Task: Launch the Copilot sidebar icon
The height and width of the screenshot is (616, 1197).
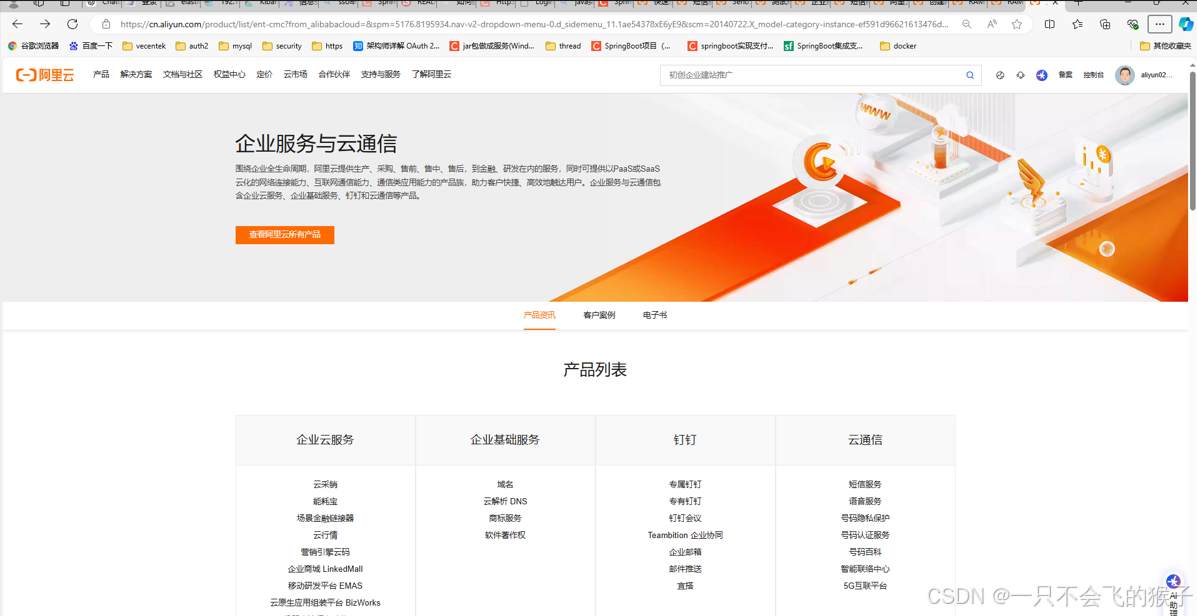Action: (1186, 24)
